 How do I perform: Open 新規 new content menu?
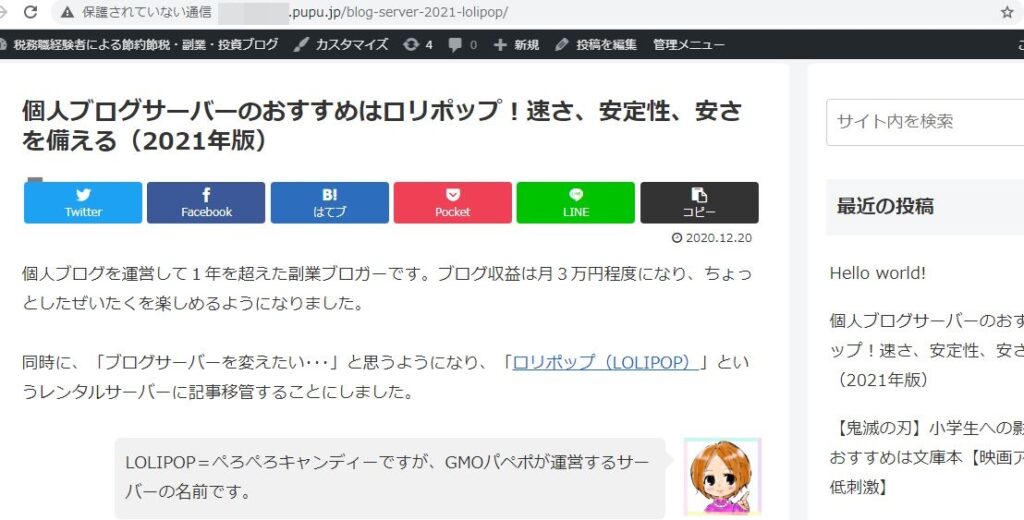516,44
